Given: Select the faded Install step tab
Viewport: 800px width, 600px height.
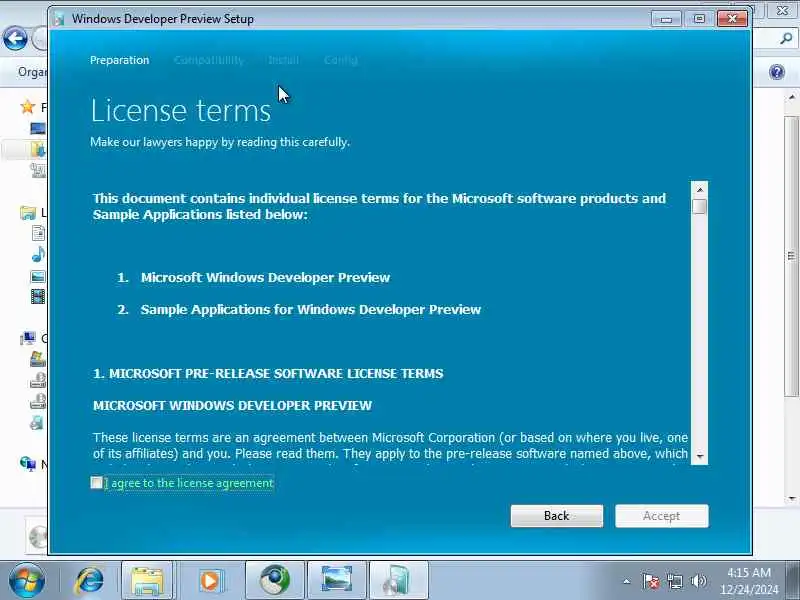Looking at the screenshot, I should [x=284, y=60].
